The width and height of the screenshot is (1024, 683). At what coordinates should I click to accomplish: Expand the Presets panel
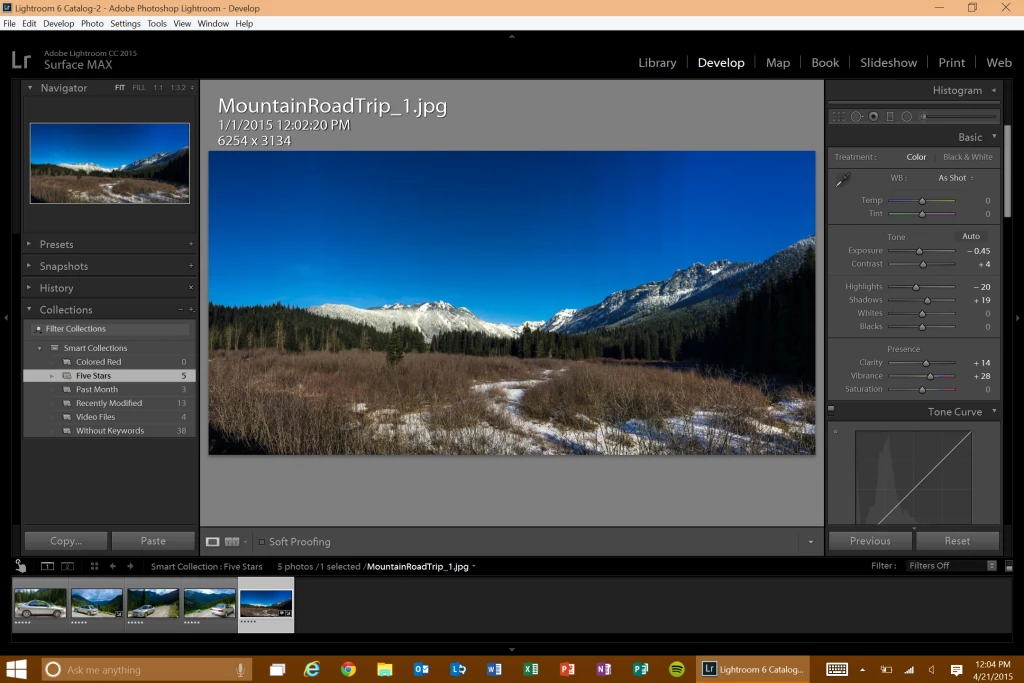pos(29,244)
